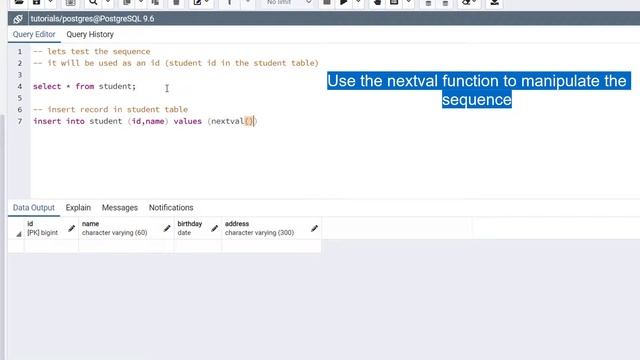Click the pencil icon on the id column
Screen dimensions: 640x360
pos(71,228)
